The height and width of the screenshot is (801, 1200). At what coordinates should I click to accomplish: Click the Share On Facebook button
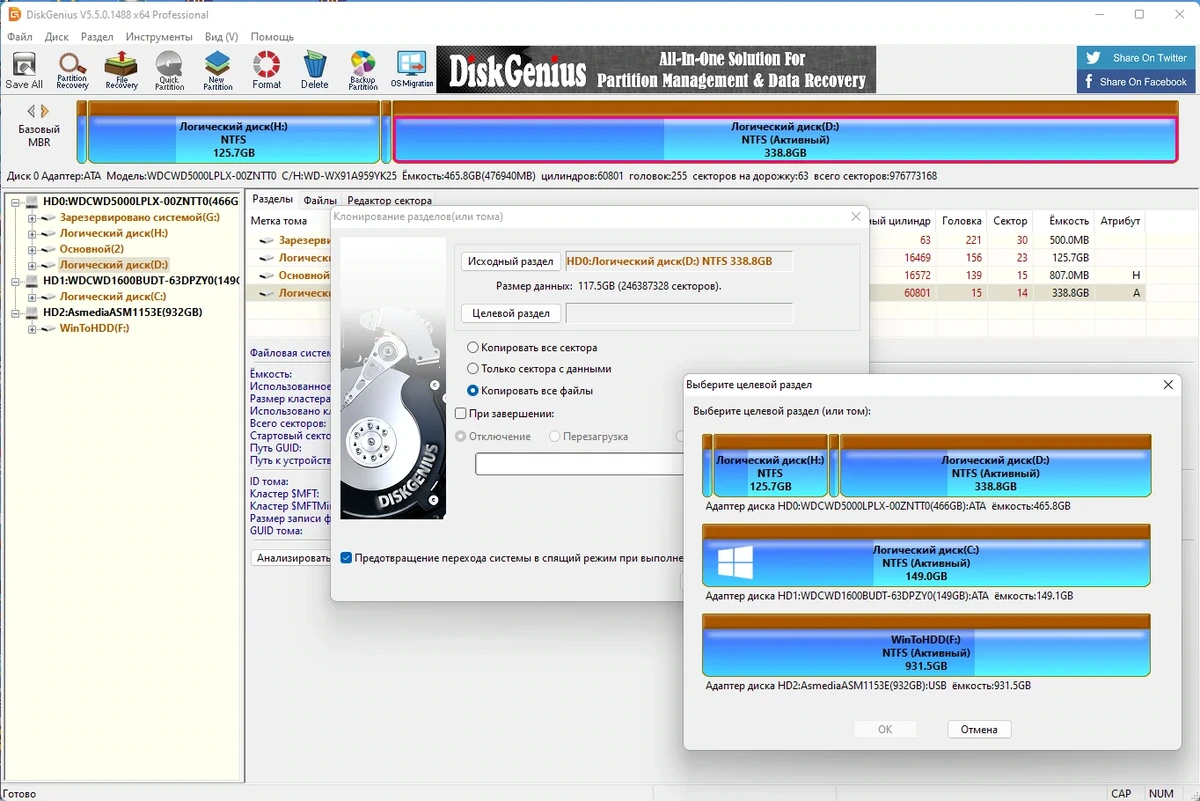pyautogui.click(x=1137, y=82)
